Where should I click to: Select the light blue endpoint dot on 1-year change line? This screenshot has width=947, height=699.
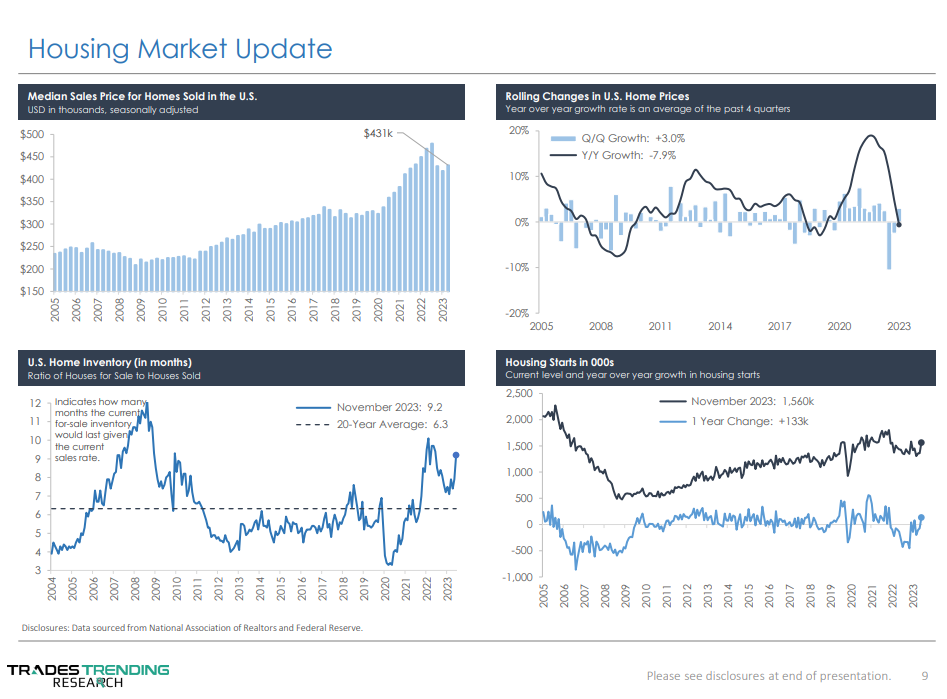click(x=921, y=517)
